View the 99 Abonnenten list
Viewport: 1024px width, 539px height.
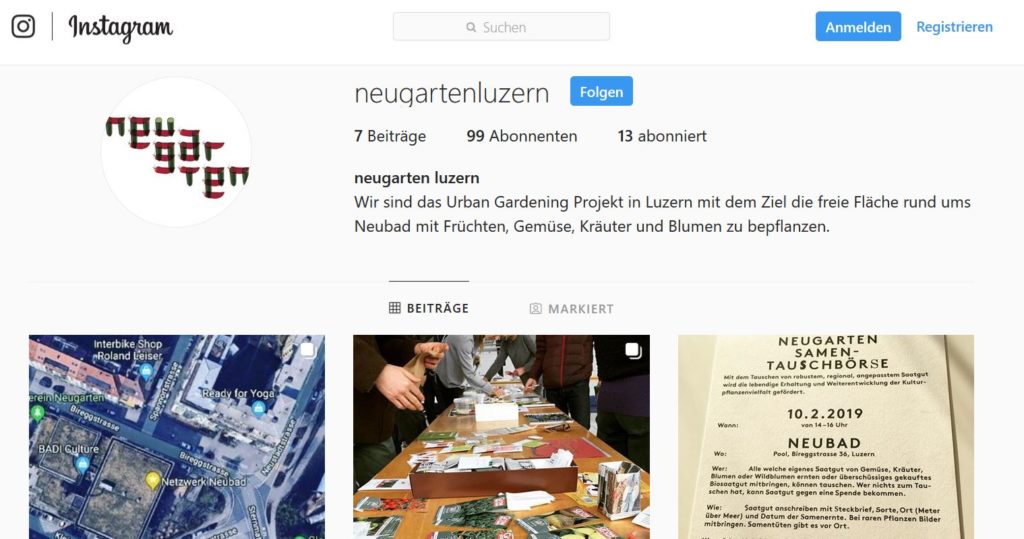coord(522,136)
